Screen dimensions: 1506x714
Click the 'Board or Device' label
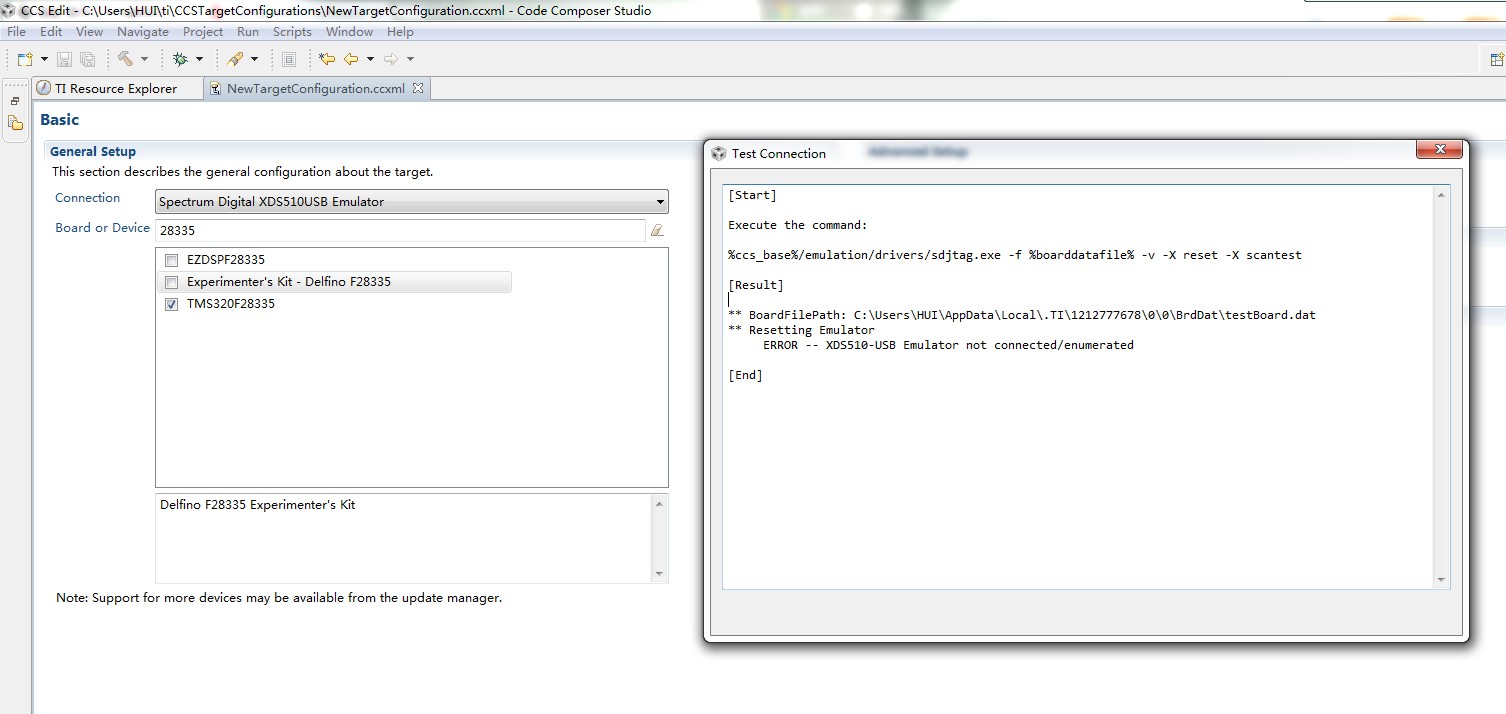coord(103,228)
